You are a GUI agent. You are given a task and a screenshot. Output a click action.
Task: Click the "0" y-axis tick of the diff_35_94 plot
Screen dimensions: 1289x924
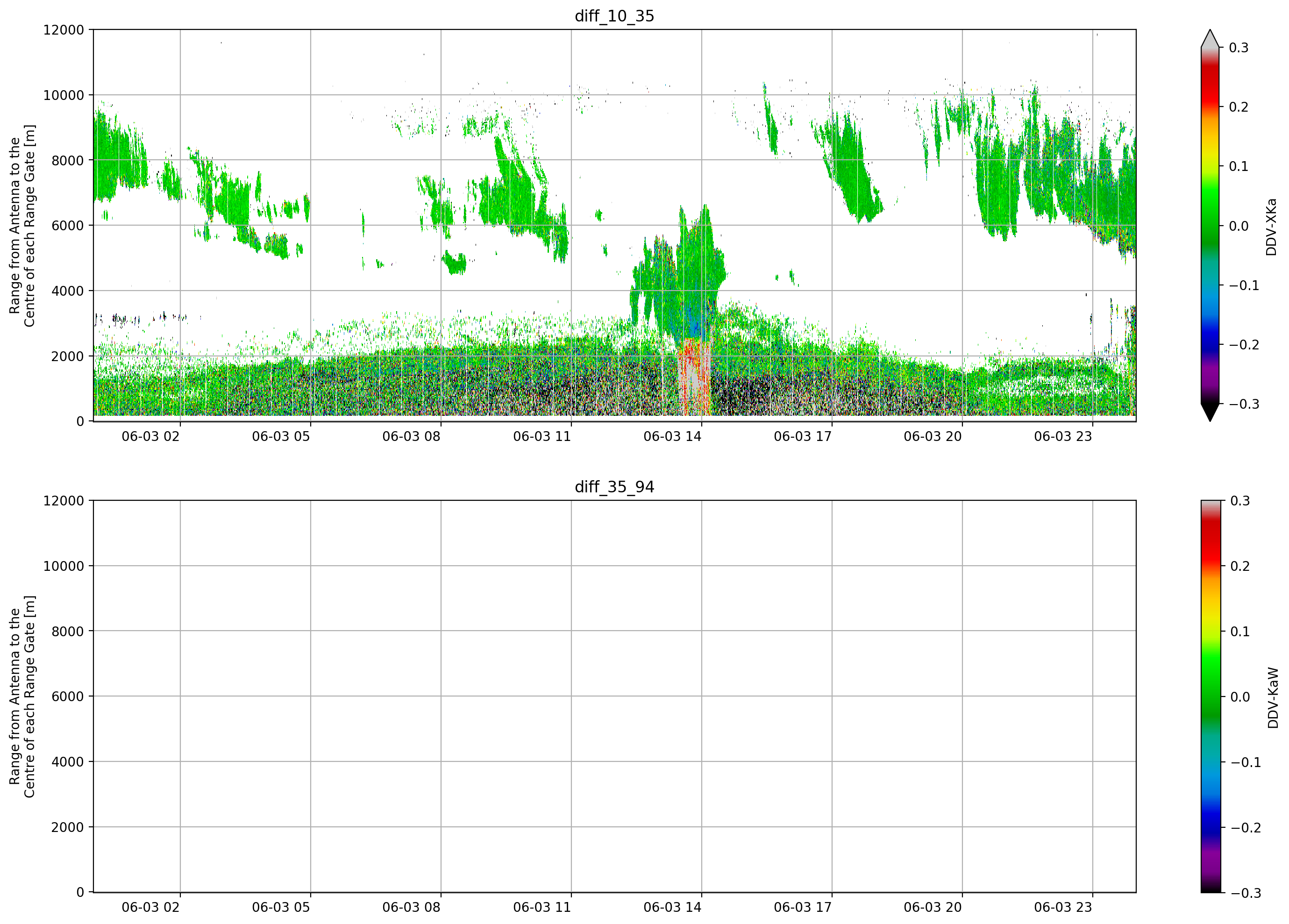pos(80,893)
